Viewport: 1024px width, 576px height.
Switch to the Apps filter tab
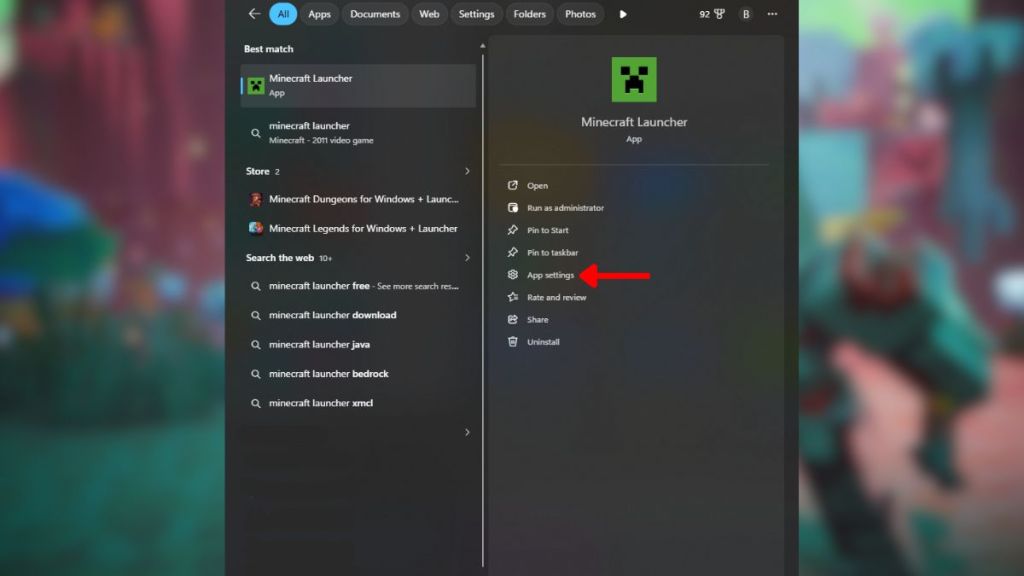point(319,14)
